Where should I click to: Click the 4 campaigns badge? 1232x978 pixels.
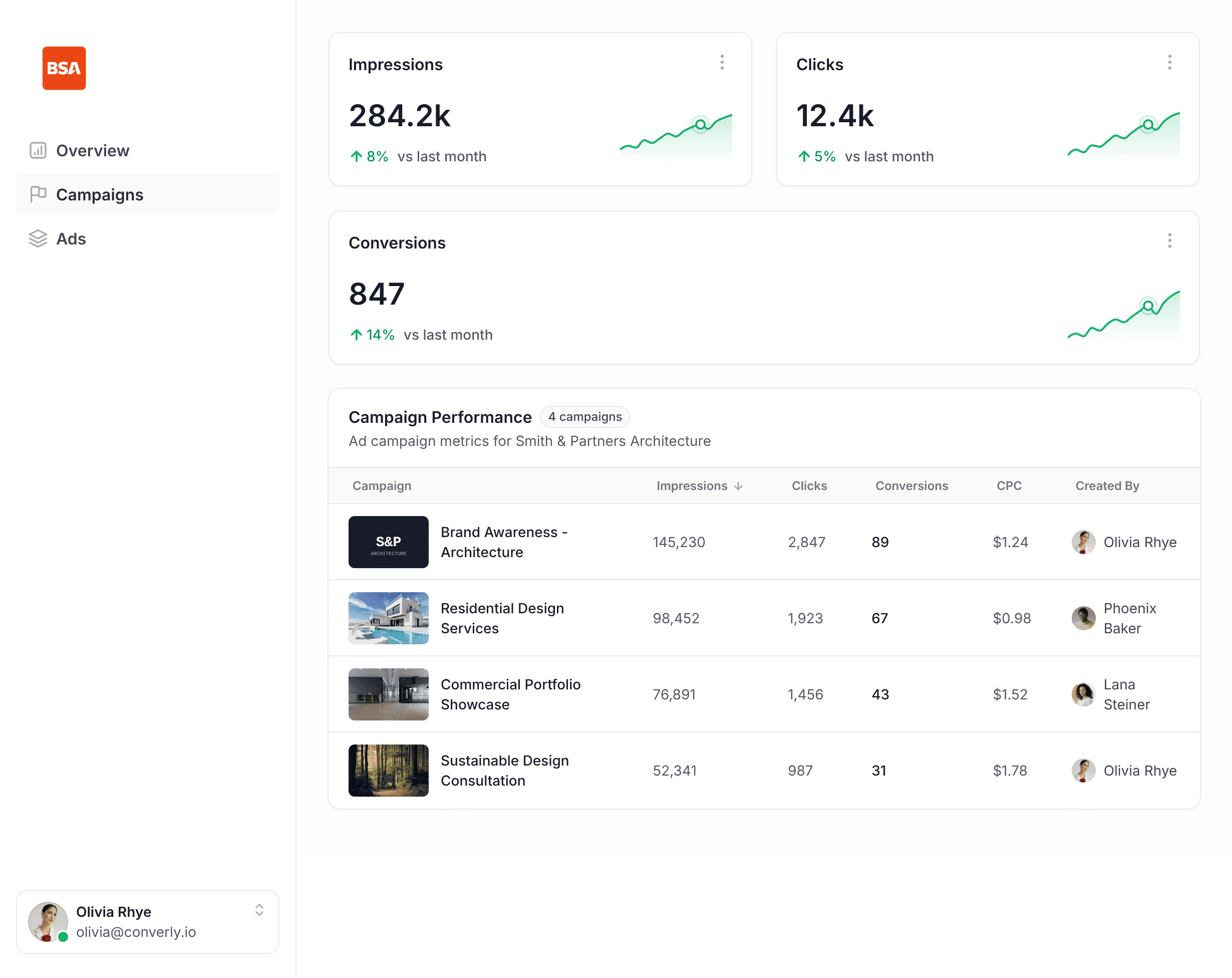(x=584, y=417)
